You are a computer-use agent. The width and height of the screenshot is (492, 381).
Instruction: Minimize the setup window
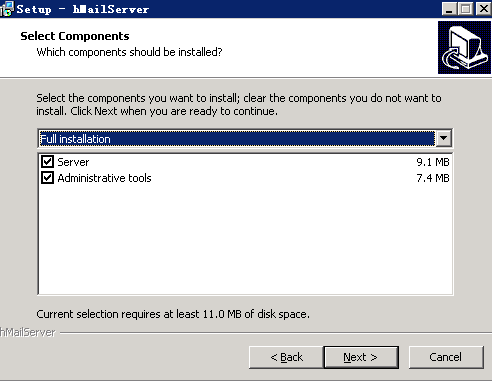pos(449,9)
